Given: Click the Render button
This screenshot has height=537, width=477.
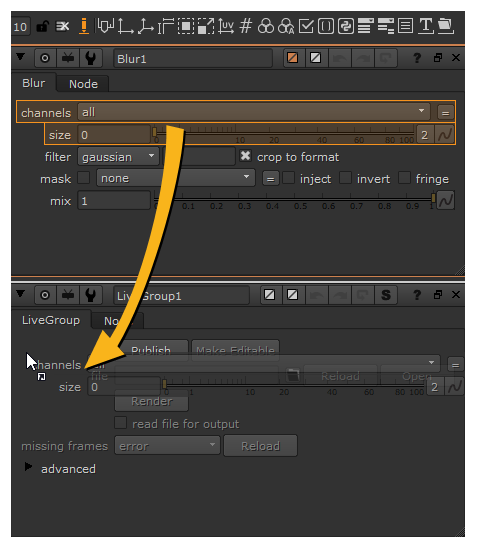Looking at the screenshot, I should point(151,401).
